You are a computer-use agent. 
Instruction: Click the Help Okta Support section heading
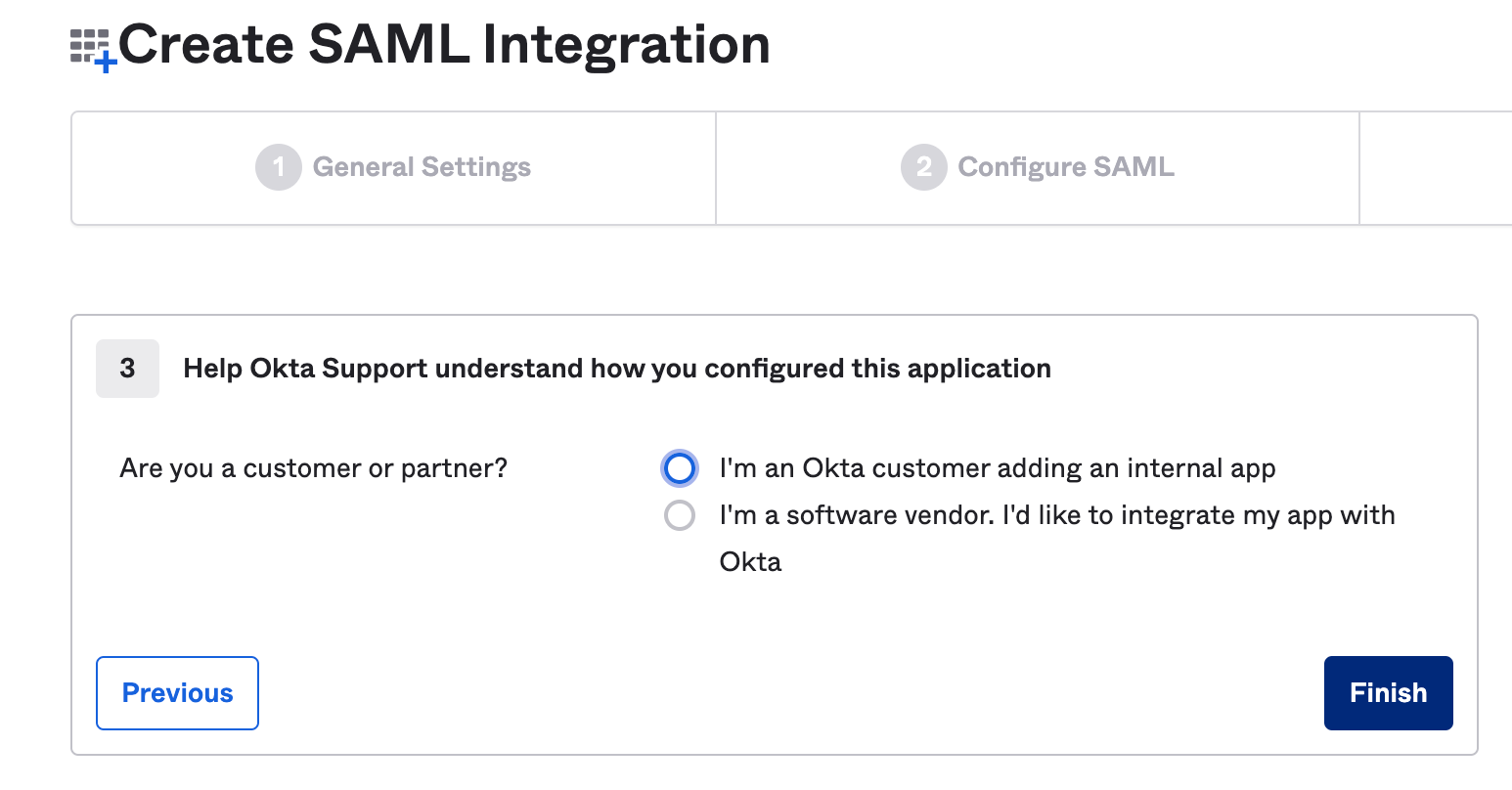coord(617,369)
